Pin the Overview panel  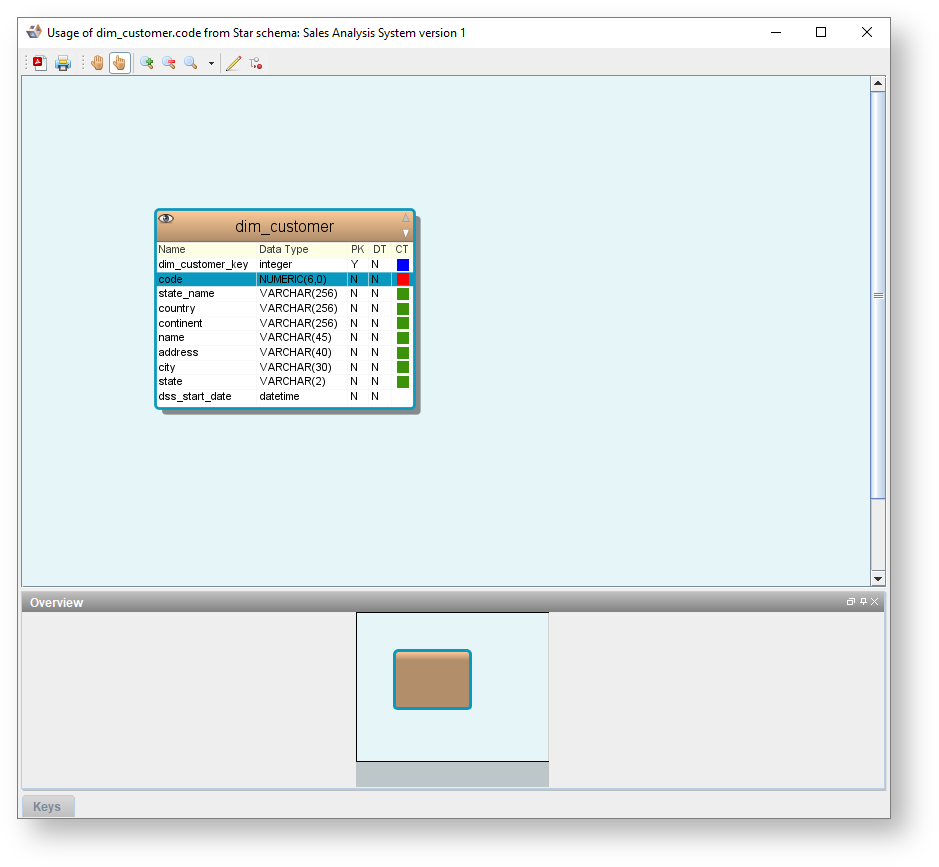click(x=863, y=602)
